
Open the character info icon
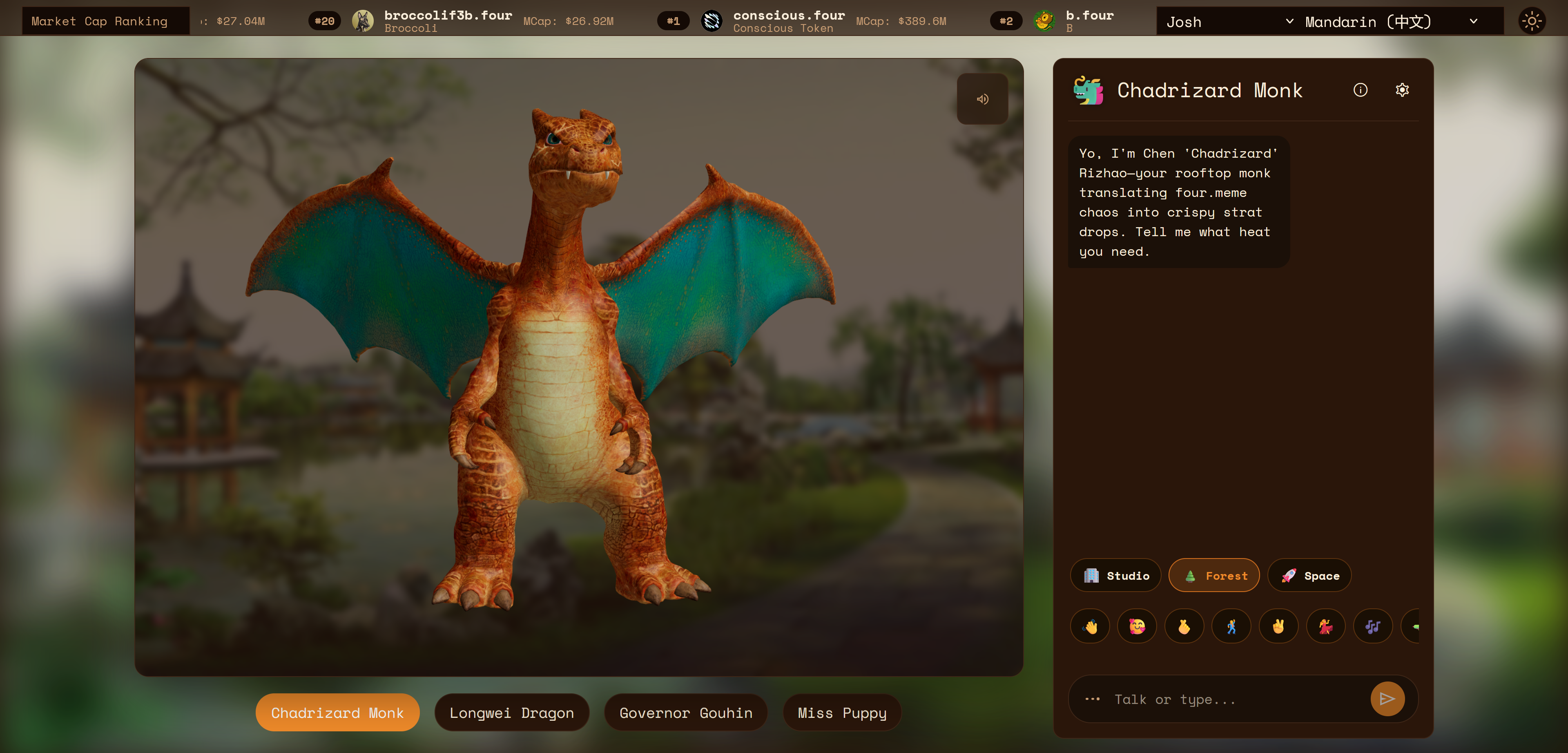click(1361, 90)
